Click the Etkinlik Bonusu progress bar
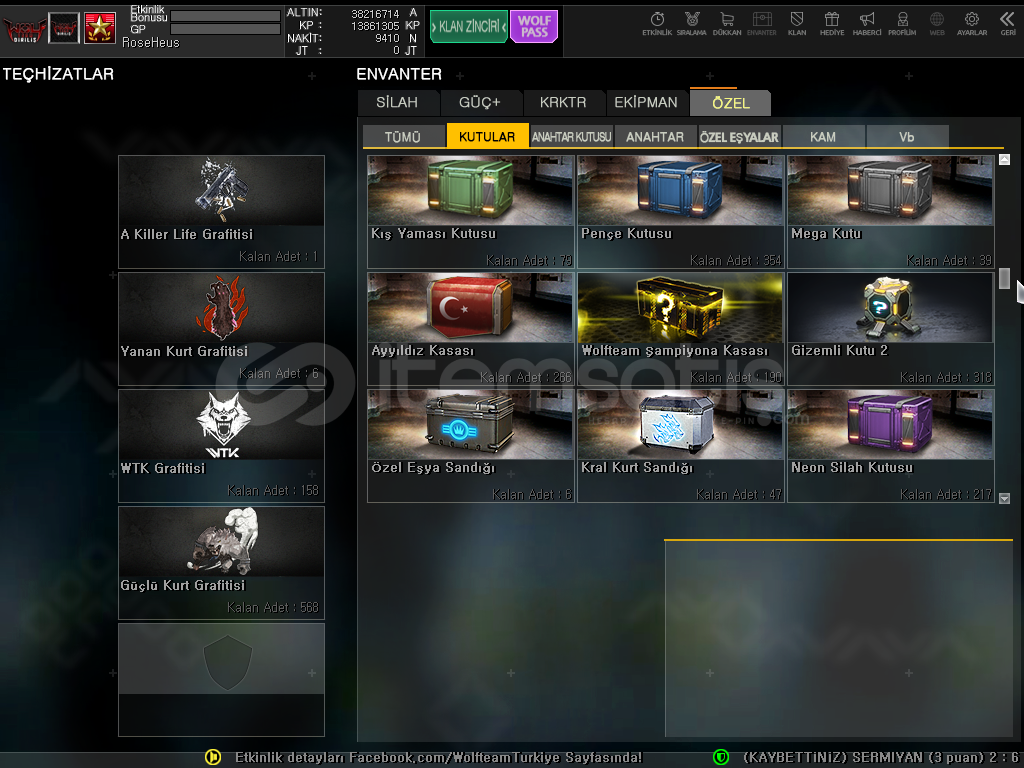The height and width of the screenshot is (768, 1024). 225,16
